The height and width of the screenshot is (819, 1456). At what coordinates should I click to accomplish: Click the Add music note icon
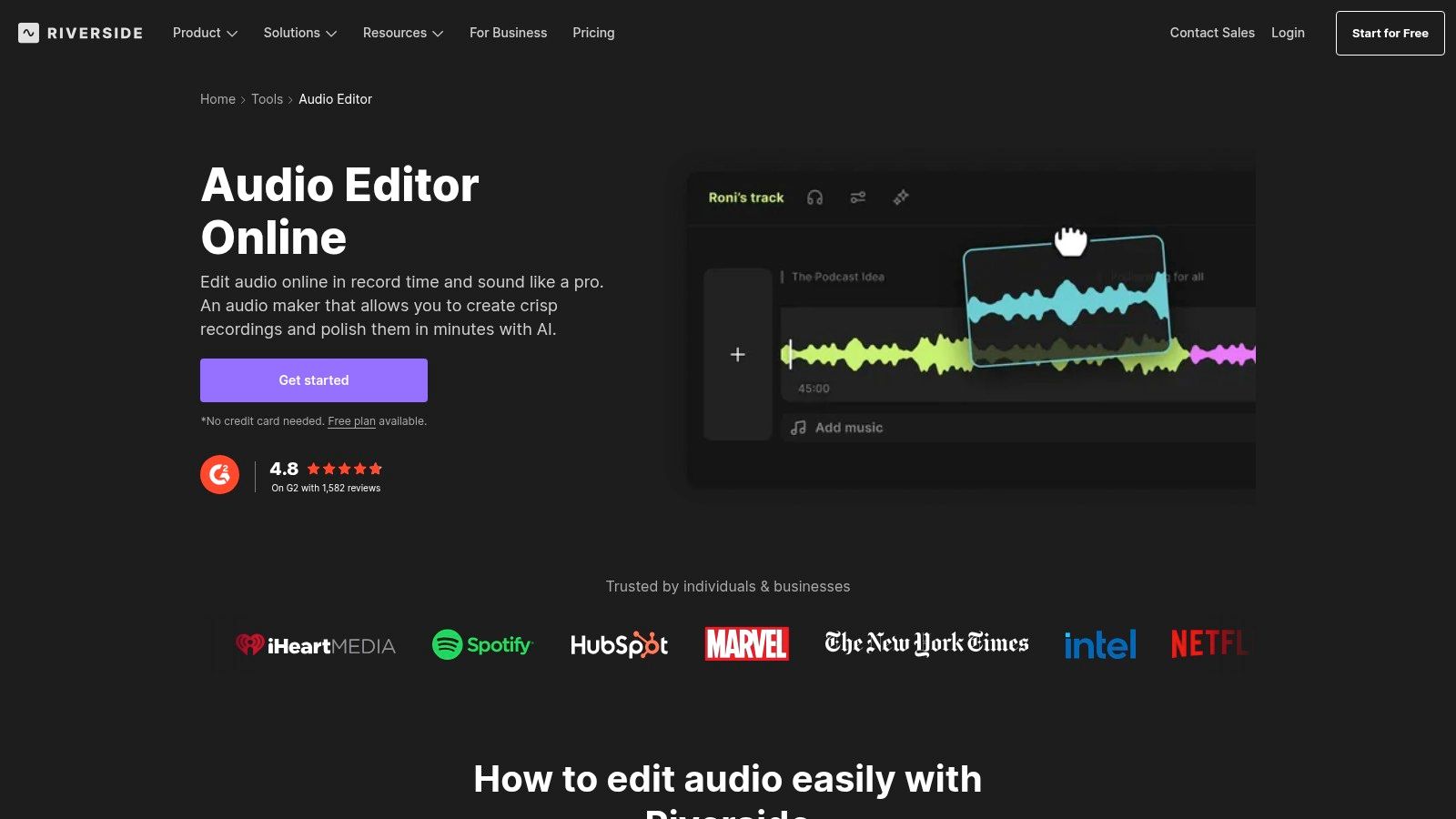tap(798, 427)
